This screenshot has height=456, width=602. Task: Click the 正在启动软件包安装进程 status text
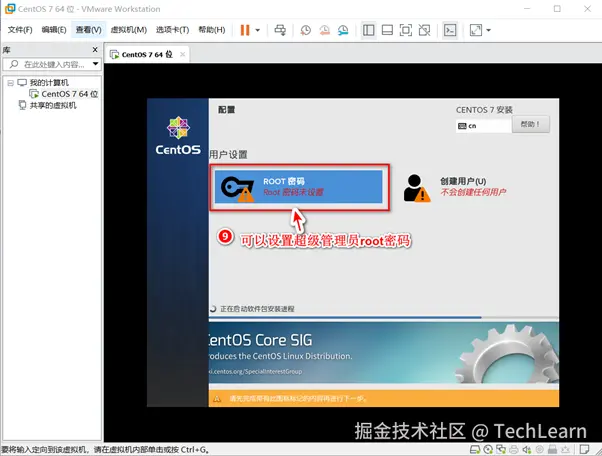point(257,309)
